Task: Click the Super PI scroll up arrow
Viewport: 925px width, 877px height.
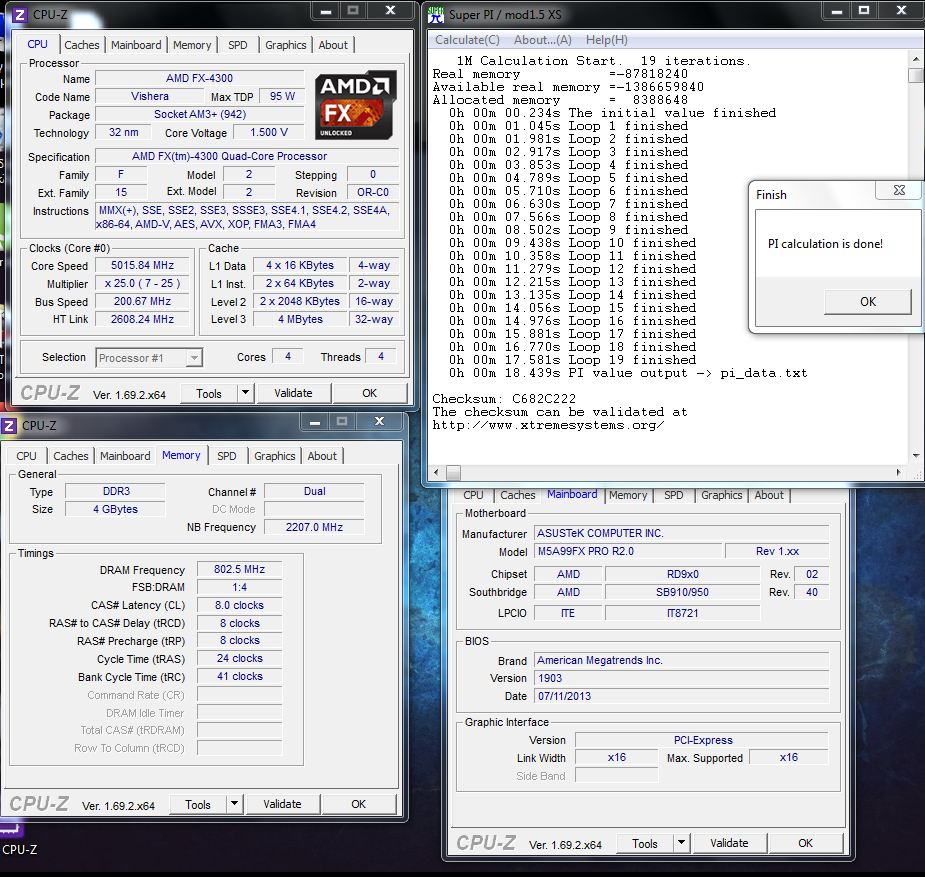Action: pyautogui.click(x=916, y=59)
